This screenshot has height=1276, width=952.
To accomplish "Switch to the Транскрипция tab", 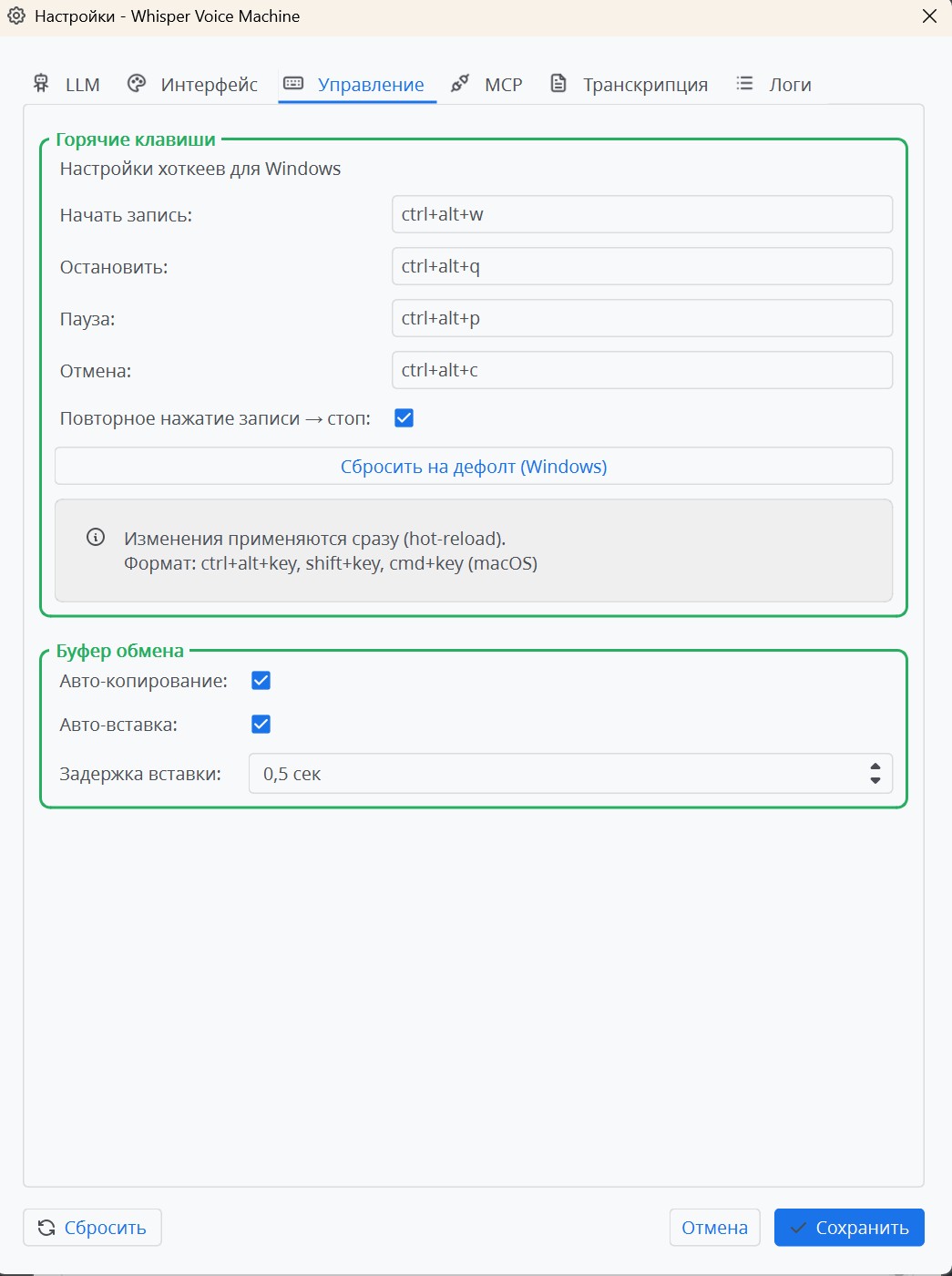I will (645, 85).
